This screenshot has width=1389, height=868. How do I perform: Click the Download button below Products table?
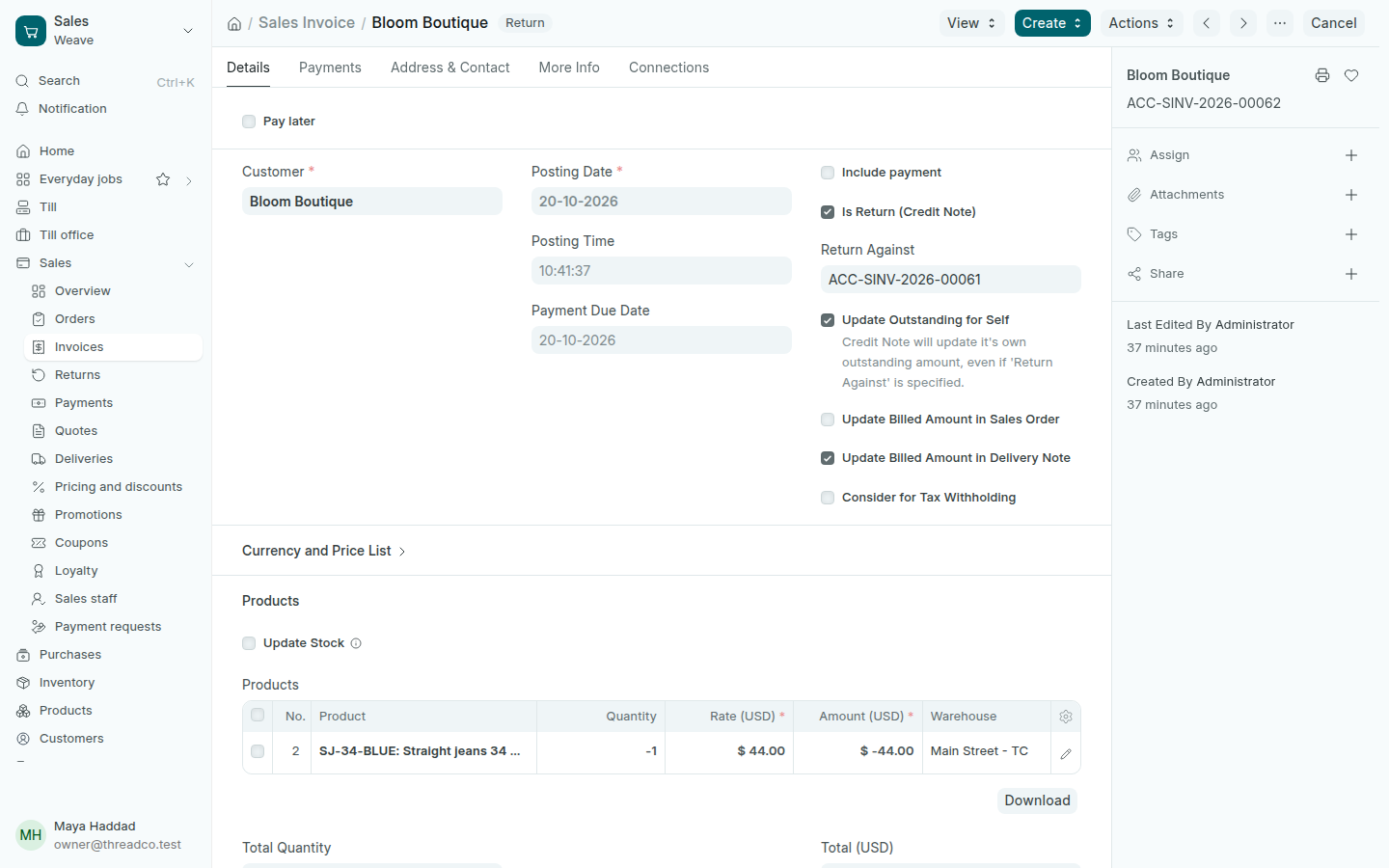[1037, 800]
